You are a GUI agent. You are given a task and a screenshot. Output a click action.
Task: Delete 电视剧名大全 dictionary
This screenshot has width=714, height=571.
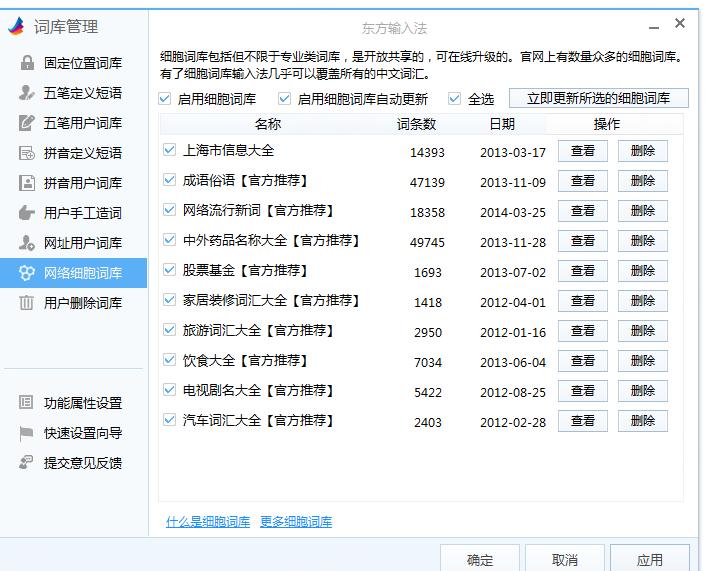click(x=643, y=391)
